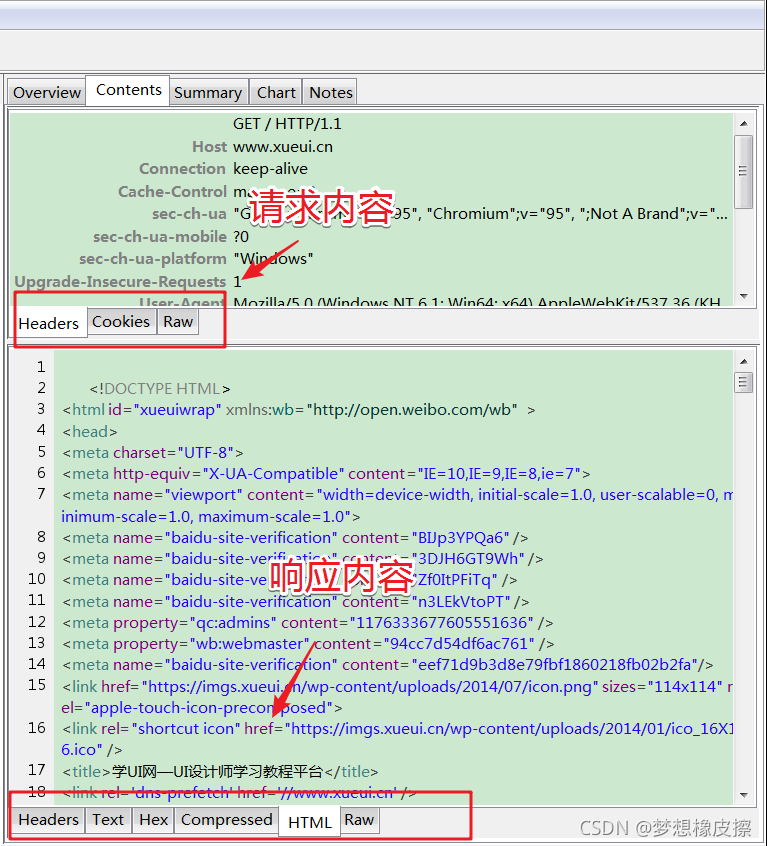Click the DOCTYPE HTML line

point(160,388)
